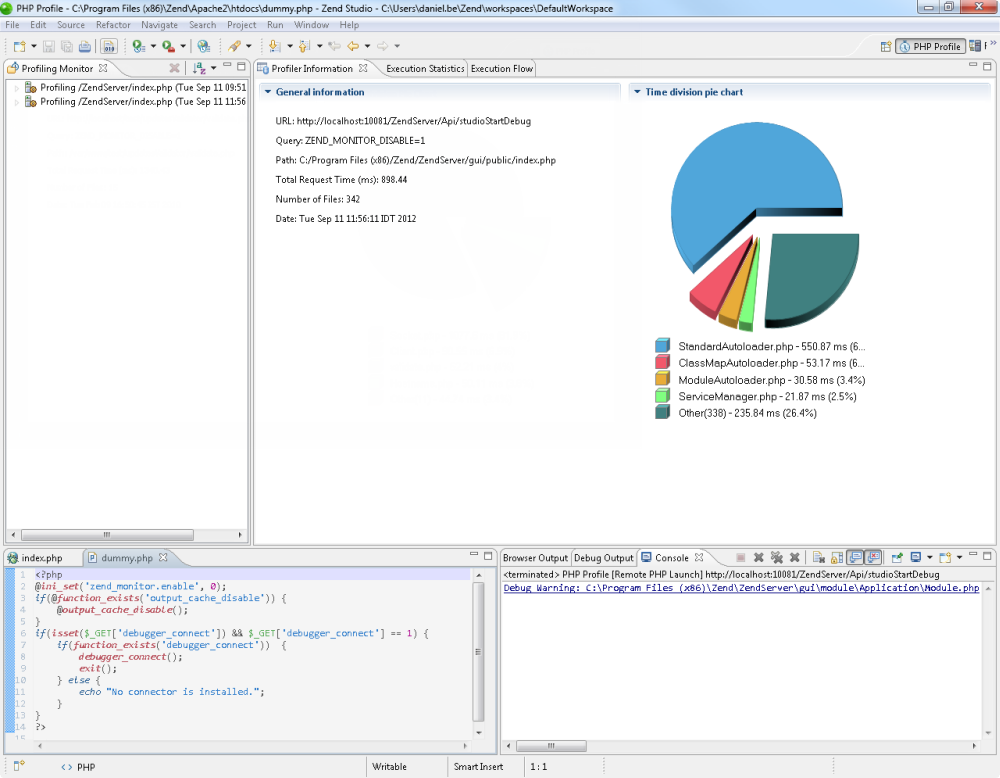The width and height of the screenshot is (1000, 778).
Task: Click the web browser globe toolbar icon
Action: (203, 46)
